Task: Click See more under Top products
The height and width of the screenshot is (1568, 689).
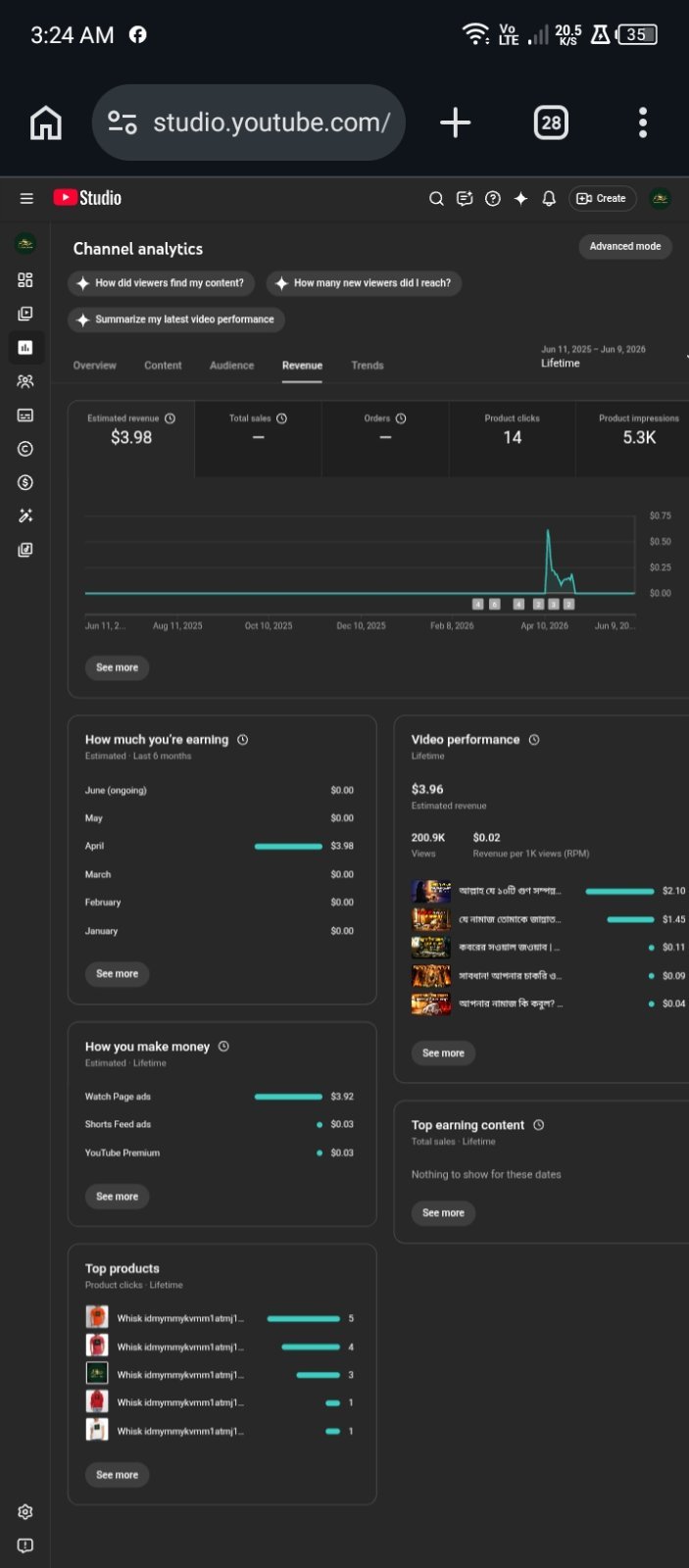Action: 117,1475
